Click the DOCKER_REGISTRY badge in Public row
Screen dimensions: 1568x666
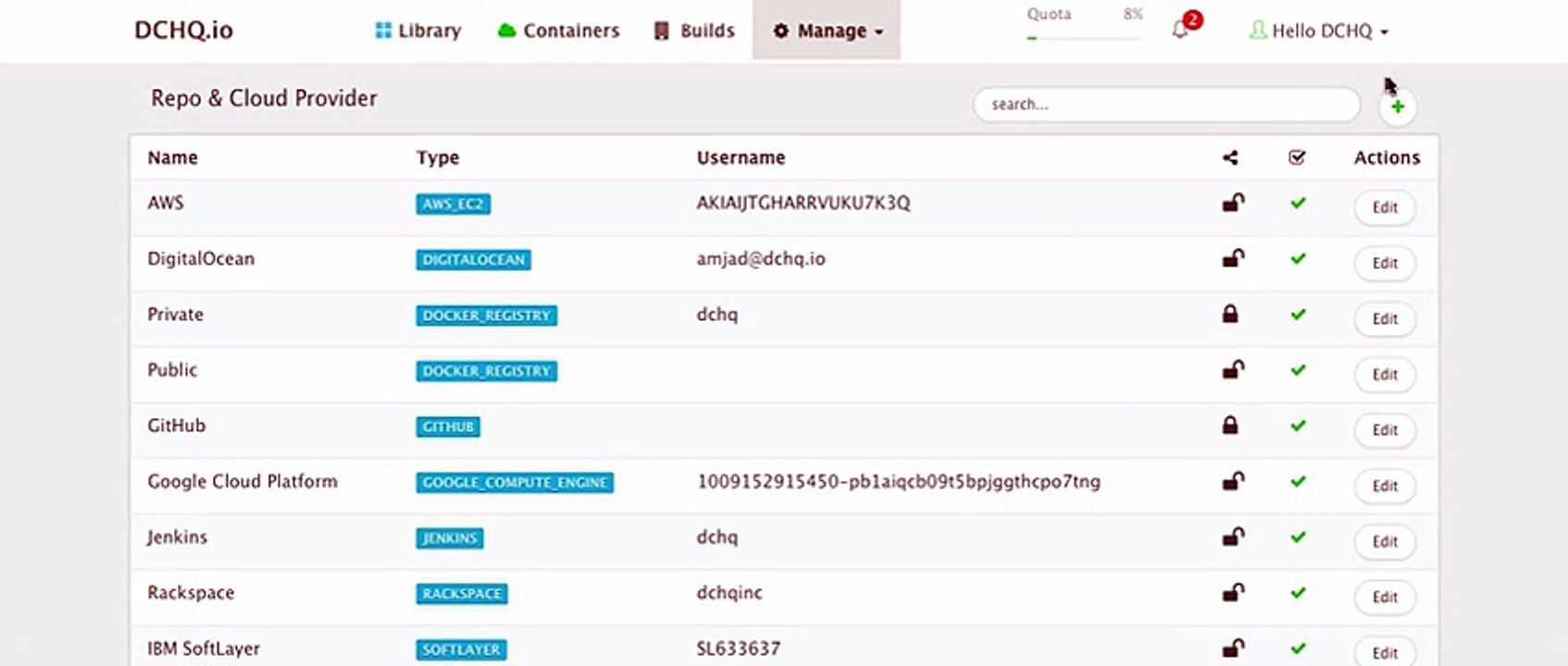[x=486, y=371]
